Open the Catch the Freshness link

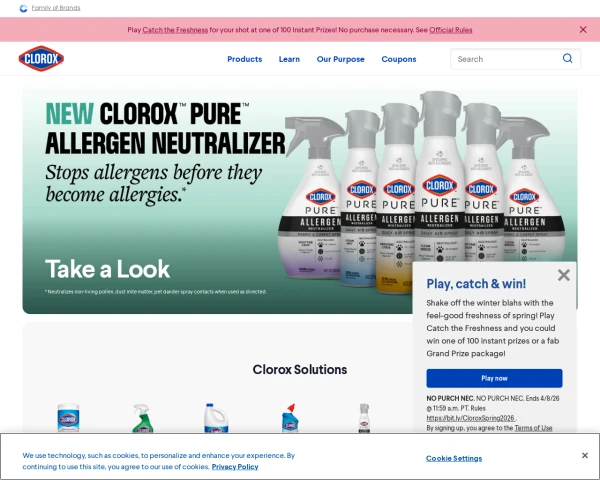point(175,30)
